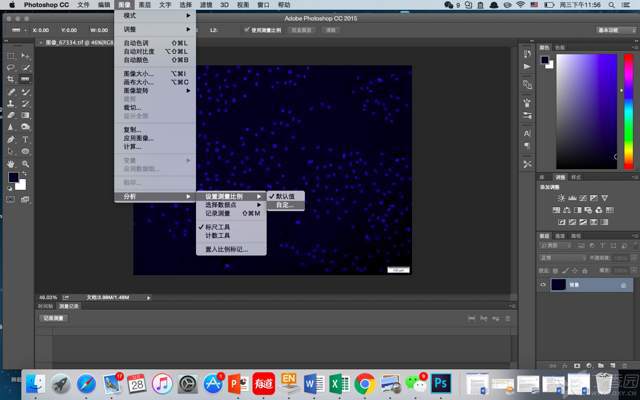Expand the 调整 submenu

[155, 29]
